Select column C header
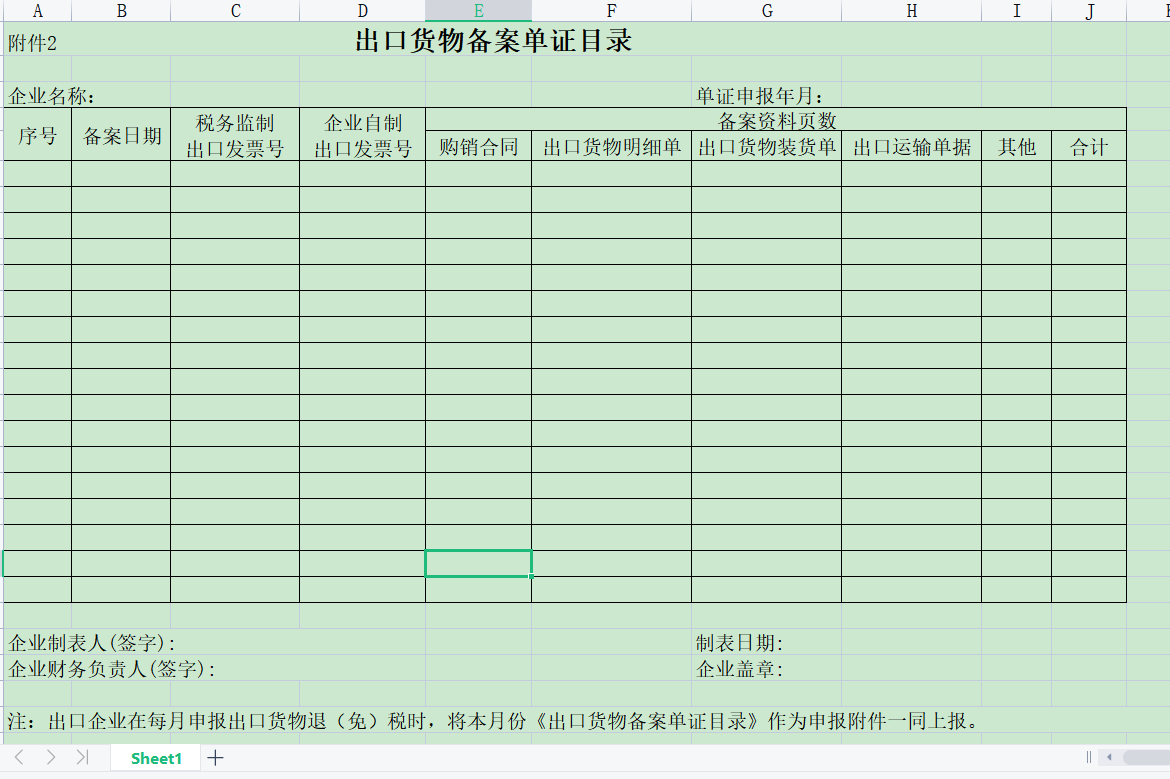 [235, 10]
